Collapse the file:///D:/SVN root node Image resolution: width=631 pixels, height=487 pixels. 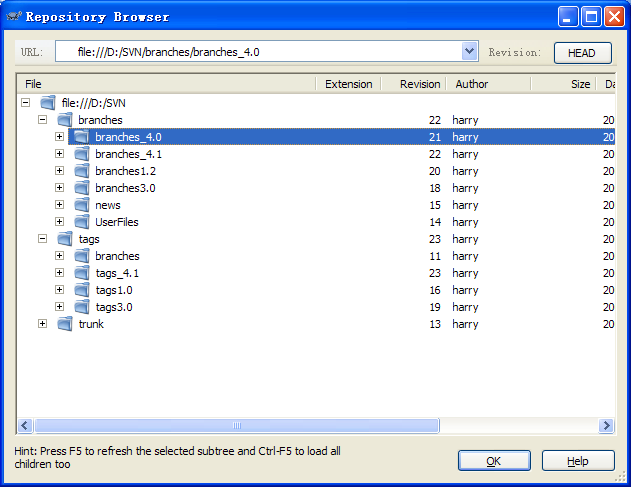click(25, 103)
